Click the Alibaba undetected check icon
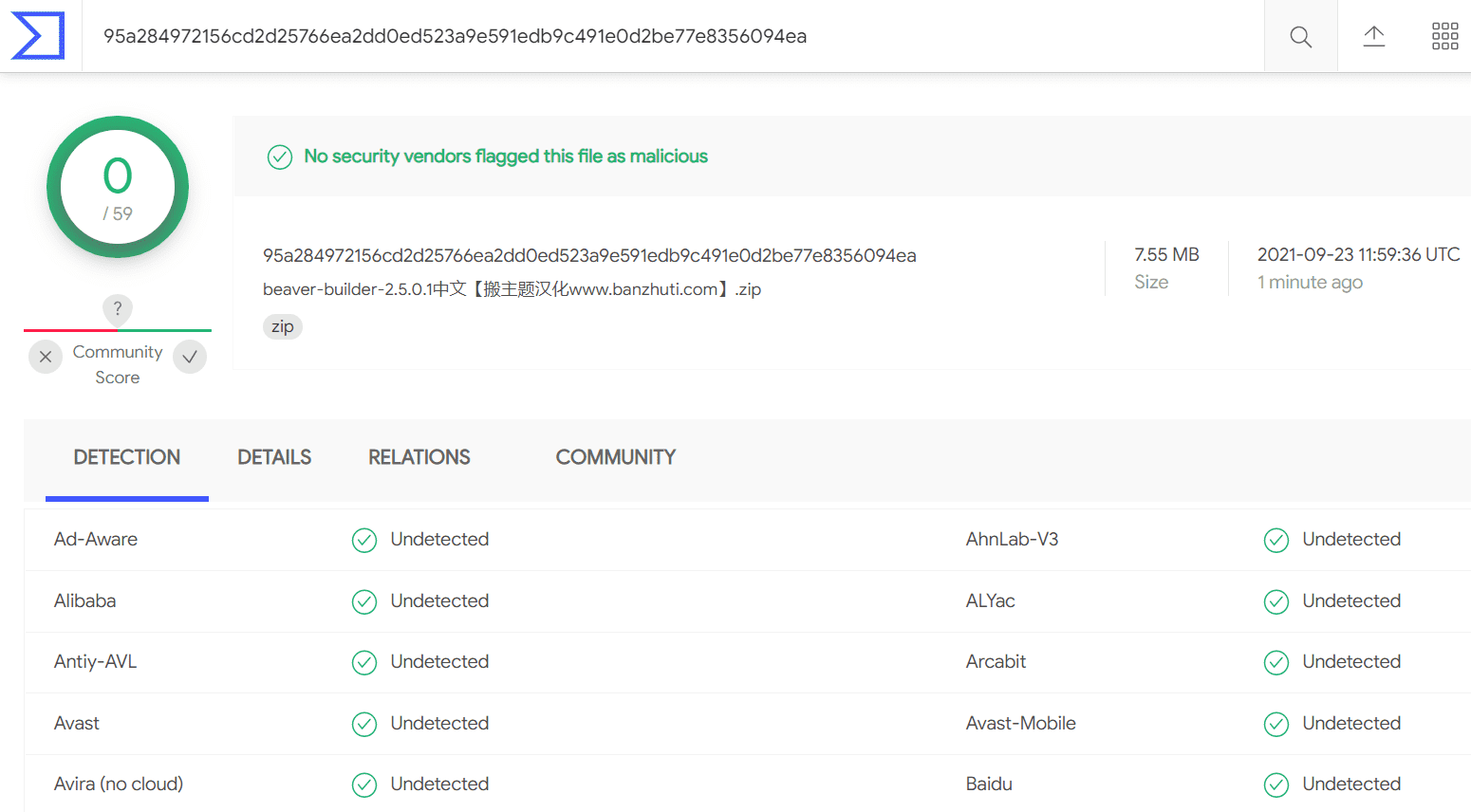 (364, 601)
